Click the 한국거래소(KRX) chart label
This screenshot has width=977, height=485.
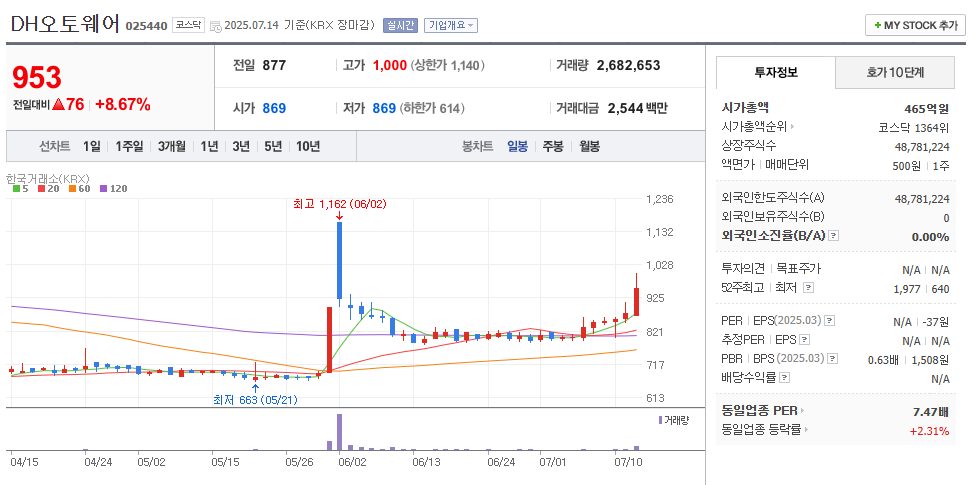point(48,178)
